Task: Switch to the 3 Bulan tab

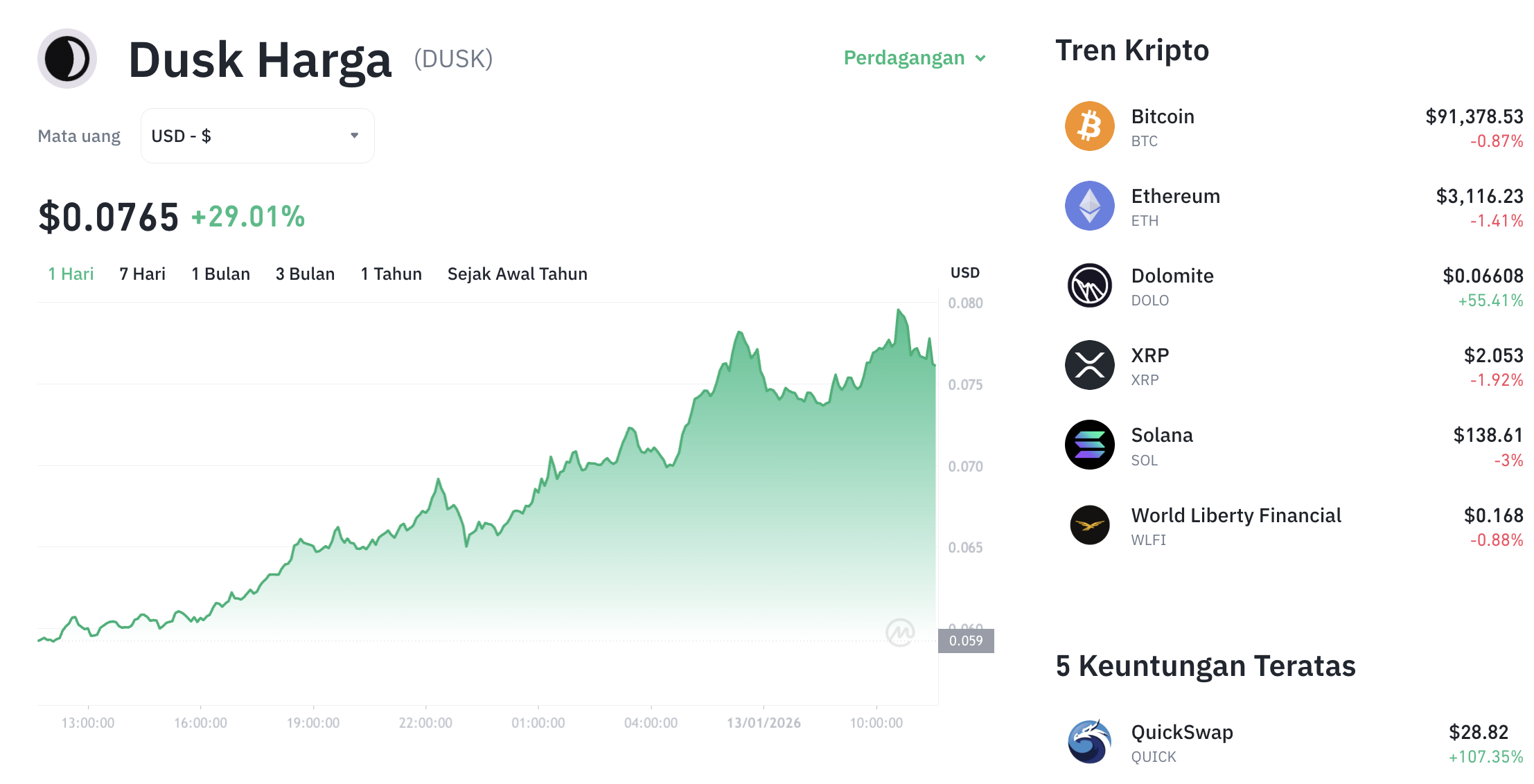Action: tap(304, 274)
